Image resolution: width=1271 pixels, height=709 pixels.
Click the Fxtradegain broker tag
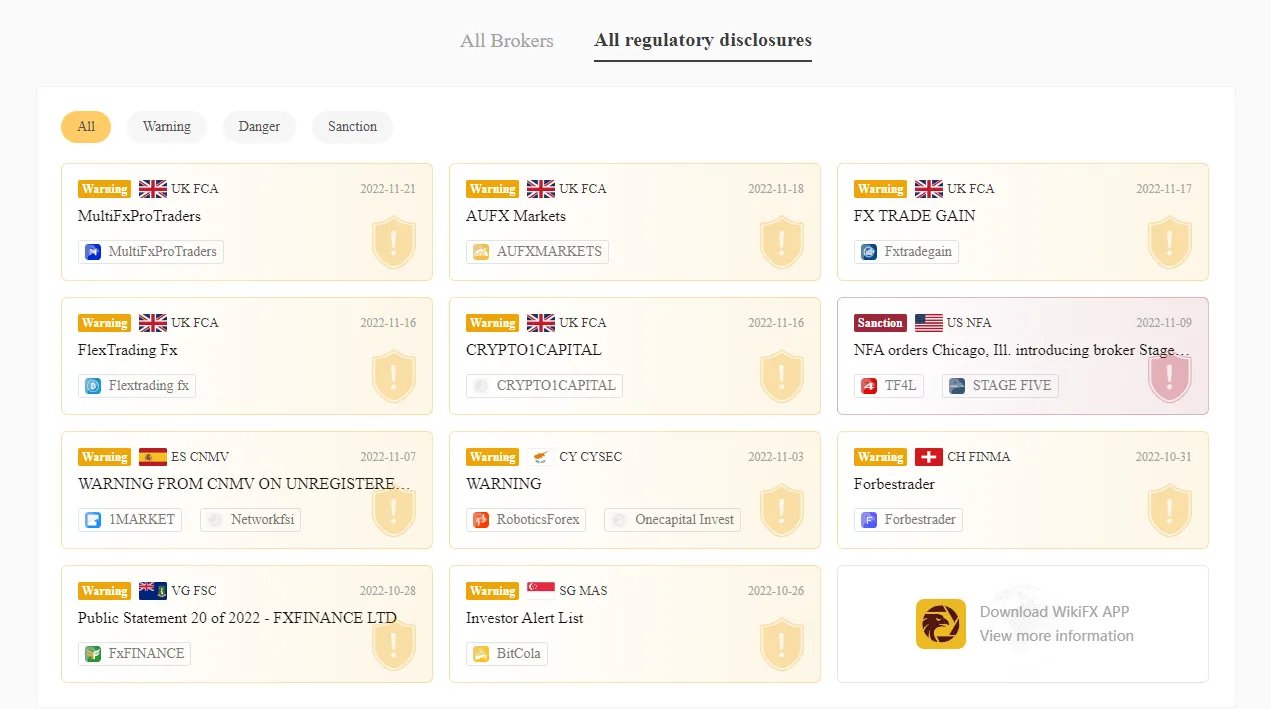906,252
